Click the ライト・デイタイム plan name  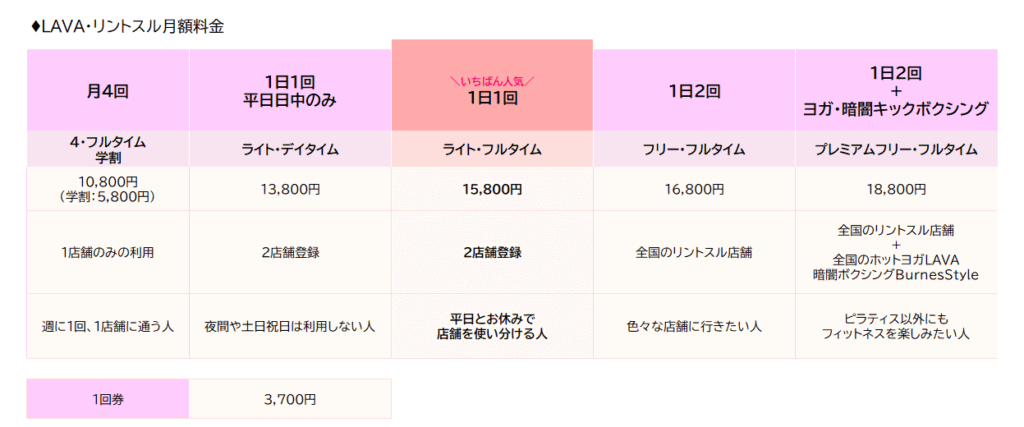289,149
